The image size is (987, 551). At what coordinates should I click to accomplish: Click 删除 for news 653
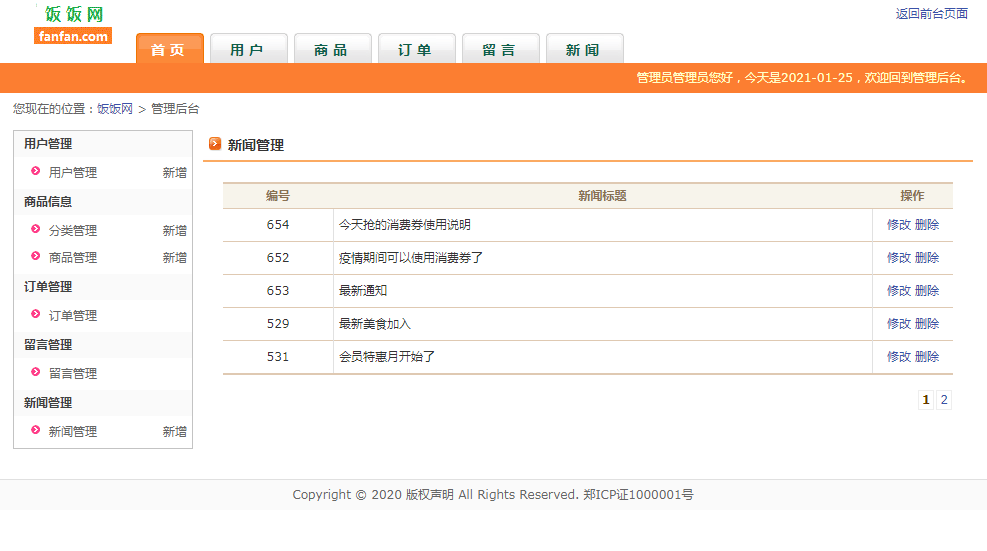927,290
